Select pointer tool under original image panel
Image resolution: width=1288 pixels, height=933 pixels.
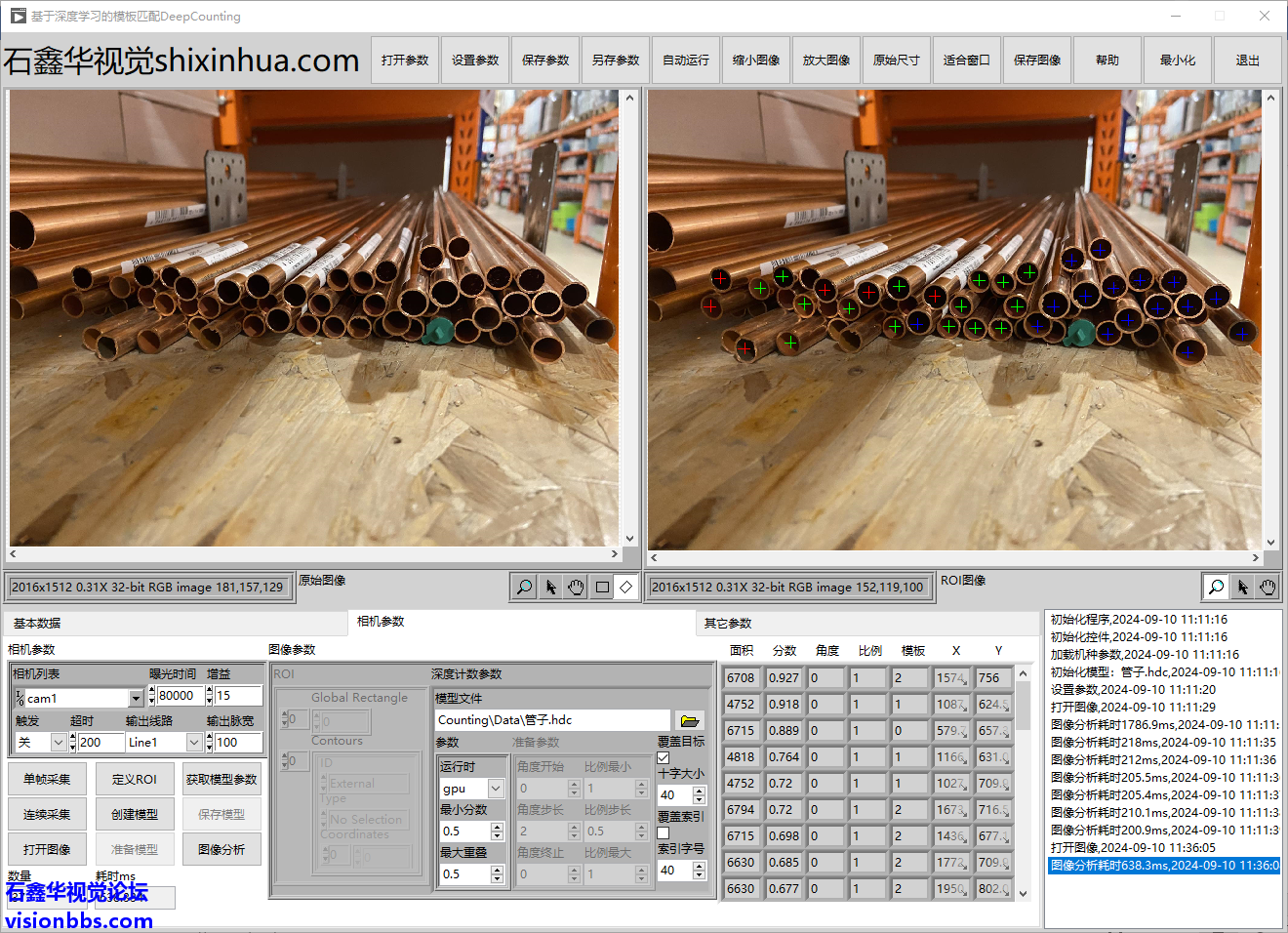[550, 587]
